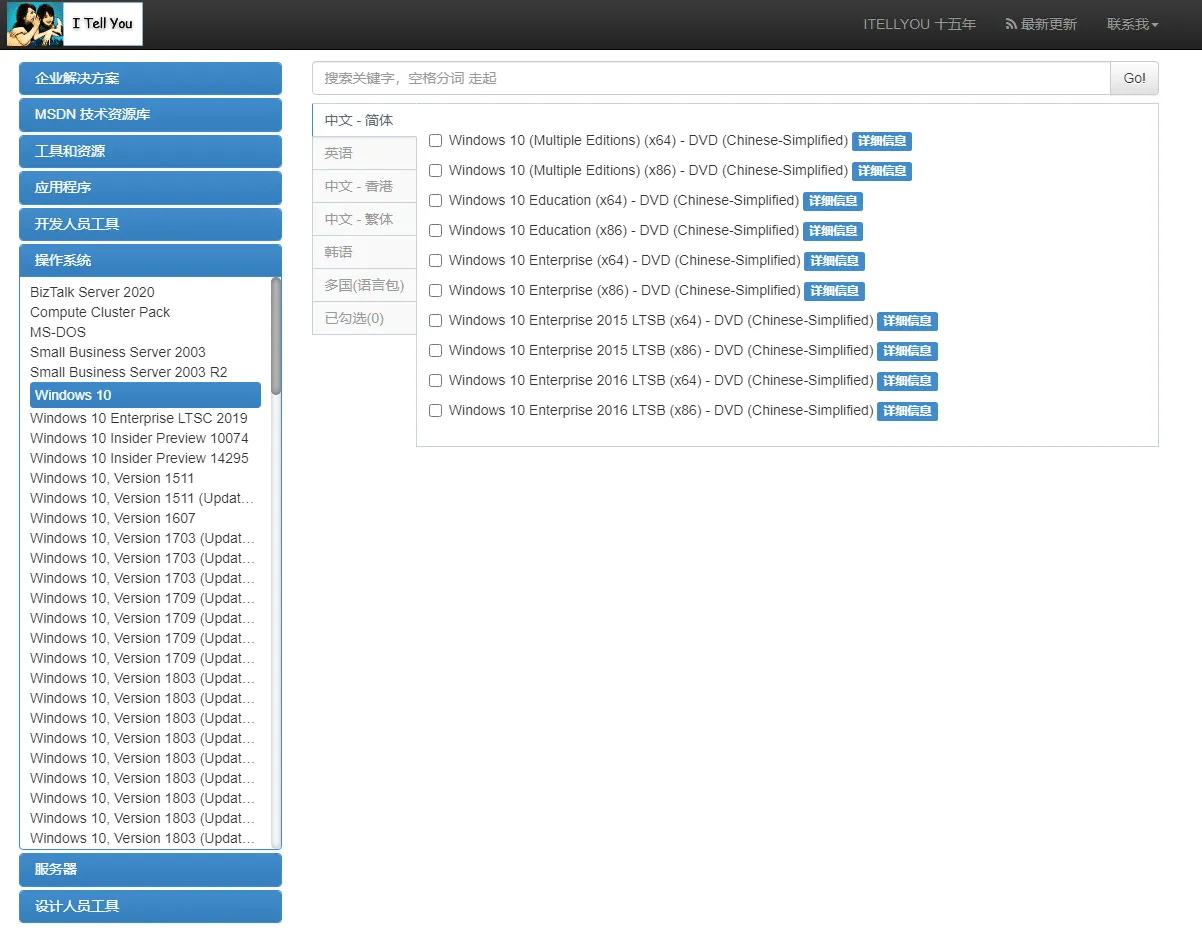Tick the Windows 10 Education (x86) checkbox
The height and width of the screenshot is (935, 1202).
point(435,231)
